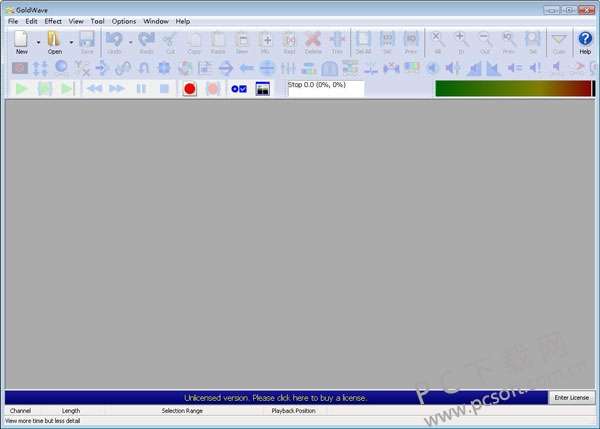Screen dimensions: 600x429
Task: Open the File menu
Action: click(13, 21)
